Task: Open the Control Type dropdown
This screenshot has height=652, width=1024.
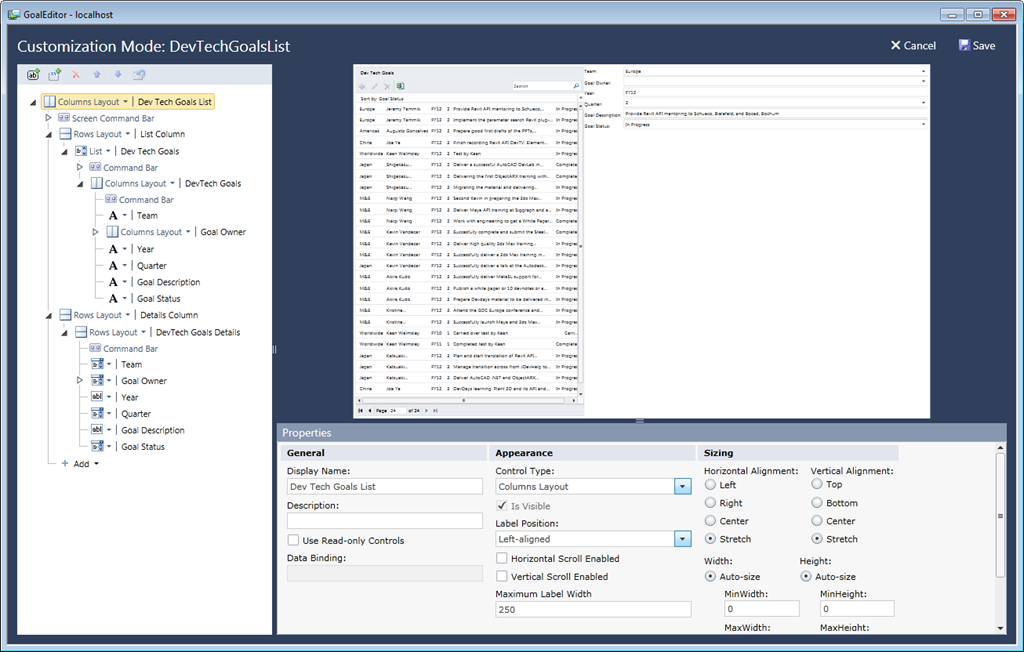Action: pyautogui.click(x=682, y=487)
